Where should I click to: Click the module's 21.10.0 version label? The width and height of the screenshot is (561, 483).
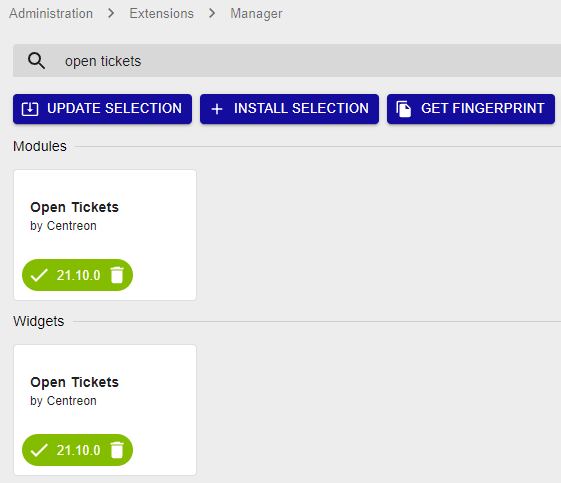point(78,275)
